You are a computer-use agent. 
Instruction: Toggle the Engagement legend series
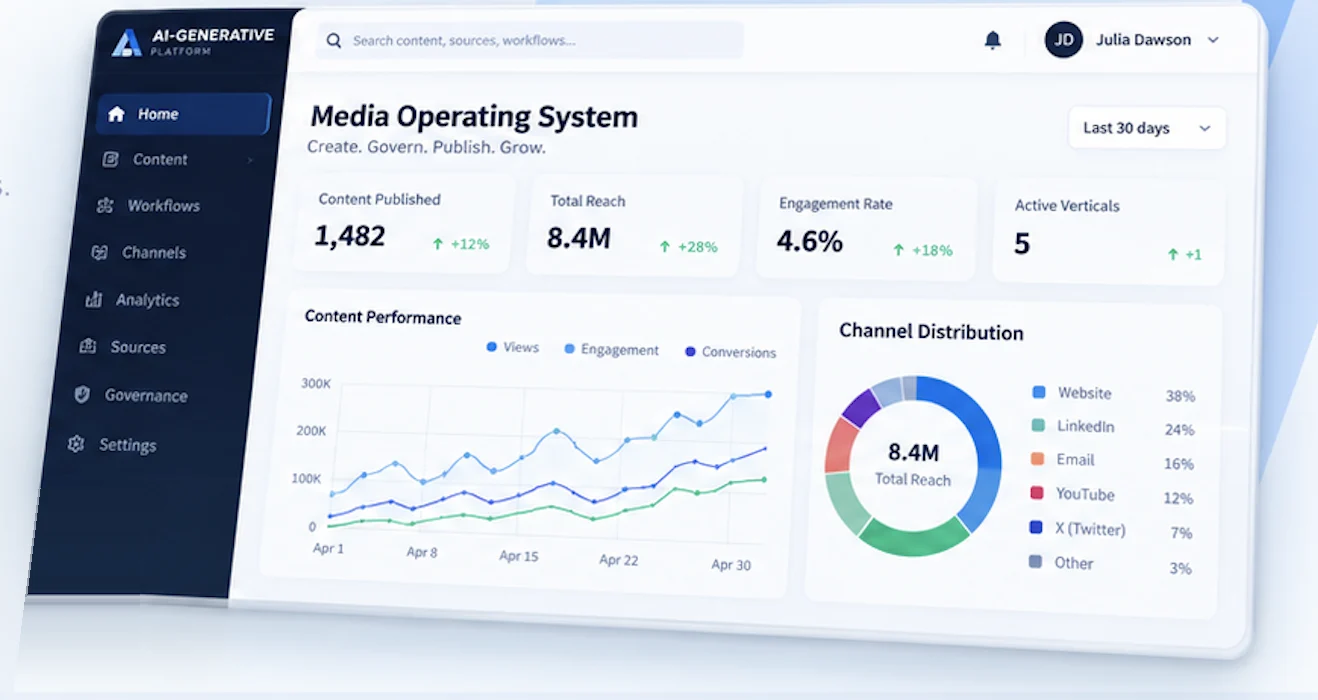coord(611,349)
